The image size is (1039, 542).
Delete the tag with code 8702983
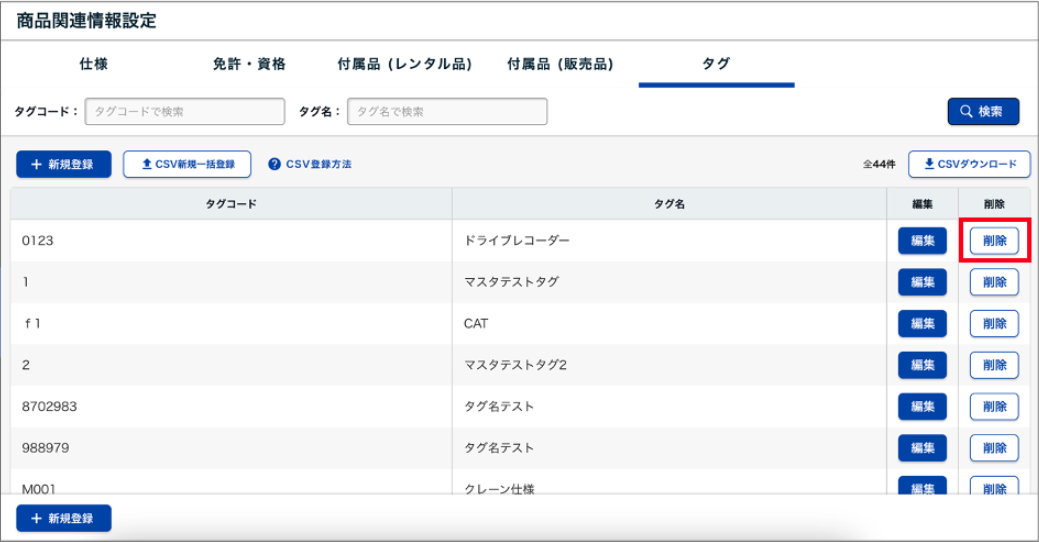(x=994, y=407)
